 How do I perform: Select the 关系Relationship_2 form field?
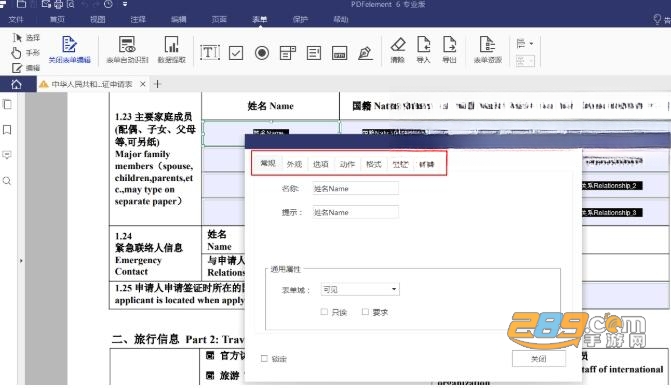point(612,186)
